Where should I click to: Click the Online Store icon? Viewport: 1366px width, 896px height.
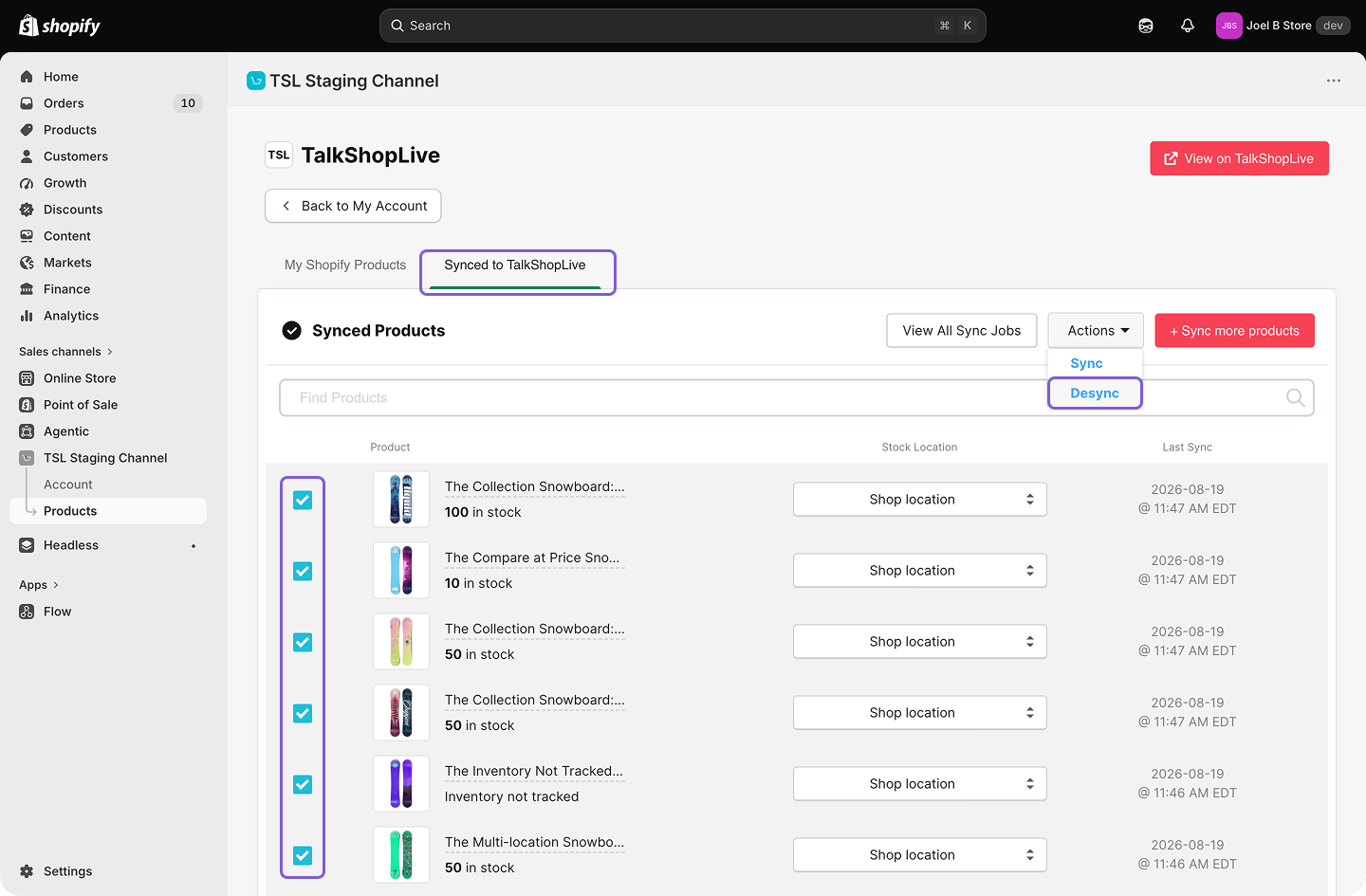[x=27, y=378]
